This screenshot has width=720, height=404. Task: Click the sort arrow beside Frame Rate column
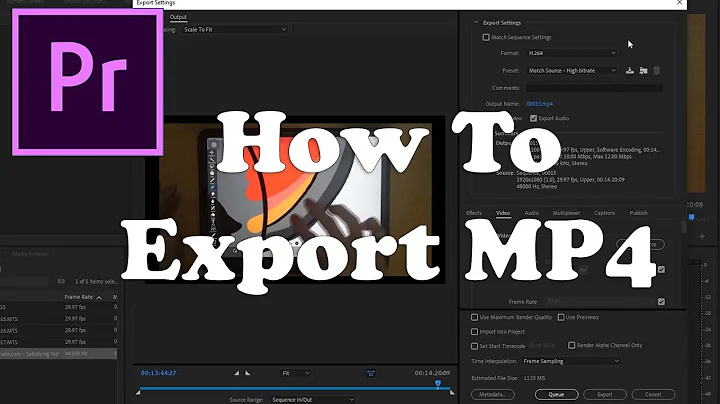pyautogui.click(x=99, y=297)
